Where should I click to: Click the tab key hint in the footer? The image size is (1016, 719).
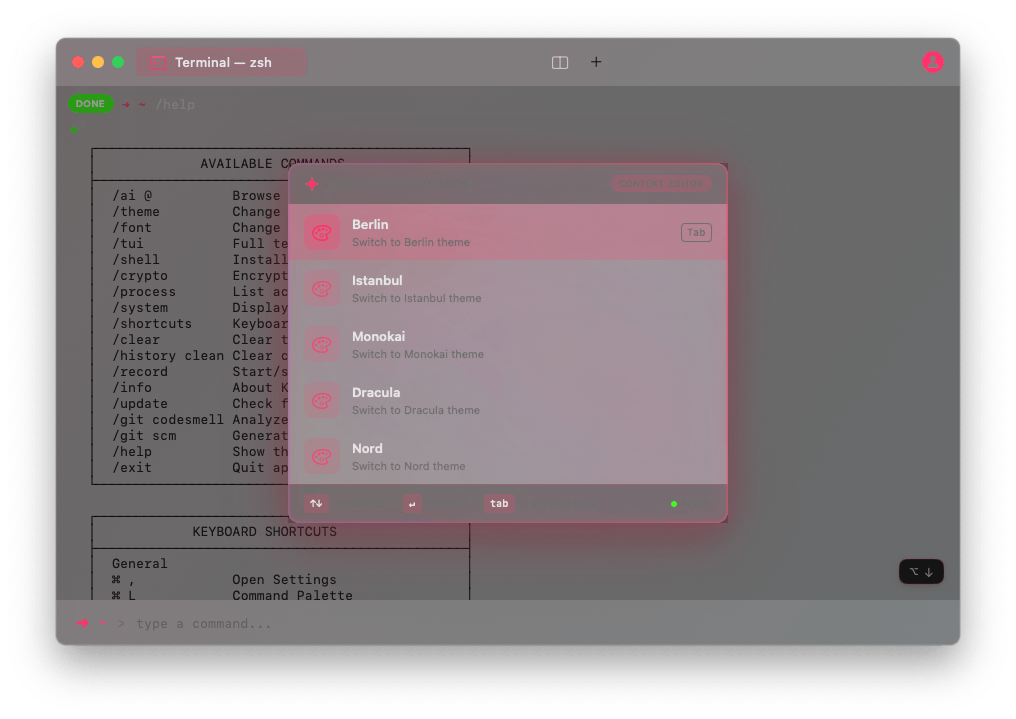pos(499,503)
